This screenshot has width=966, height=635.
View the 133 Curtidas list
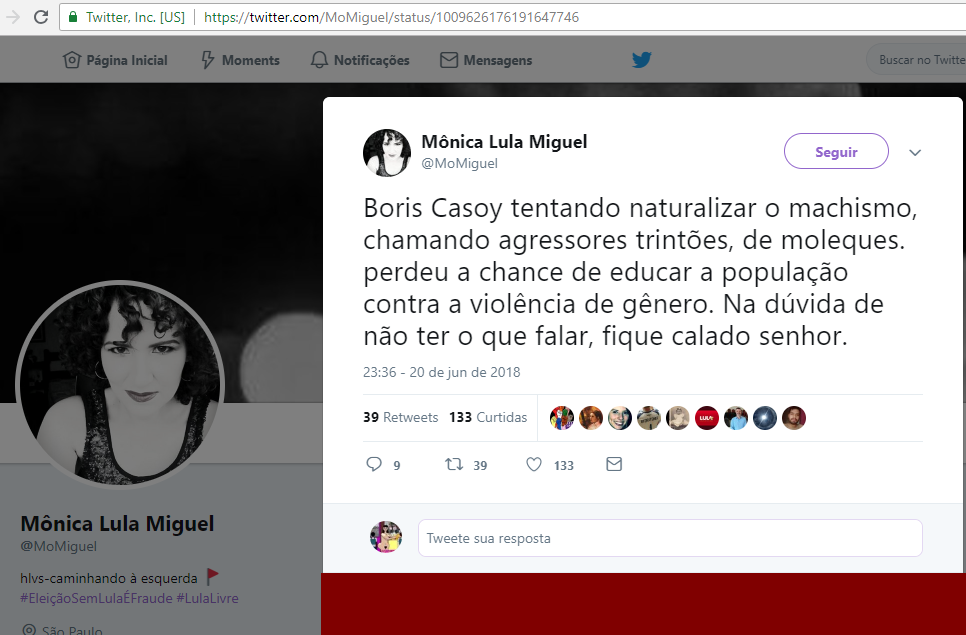(x=488, y=418)
